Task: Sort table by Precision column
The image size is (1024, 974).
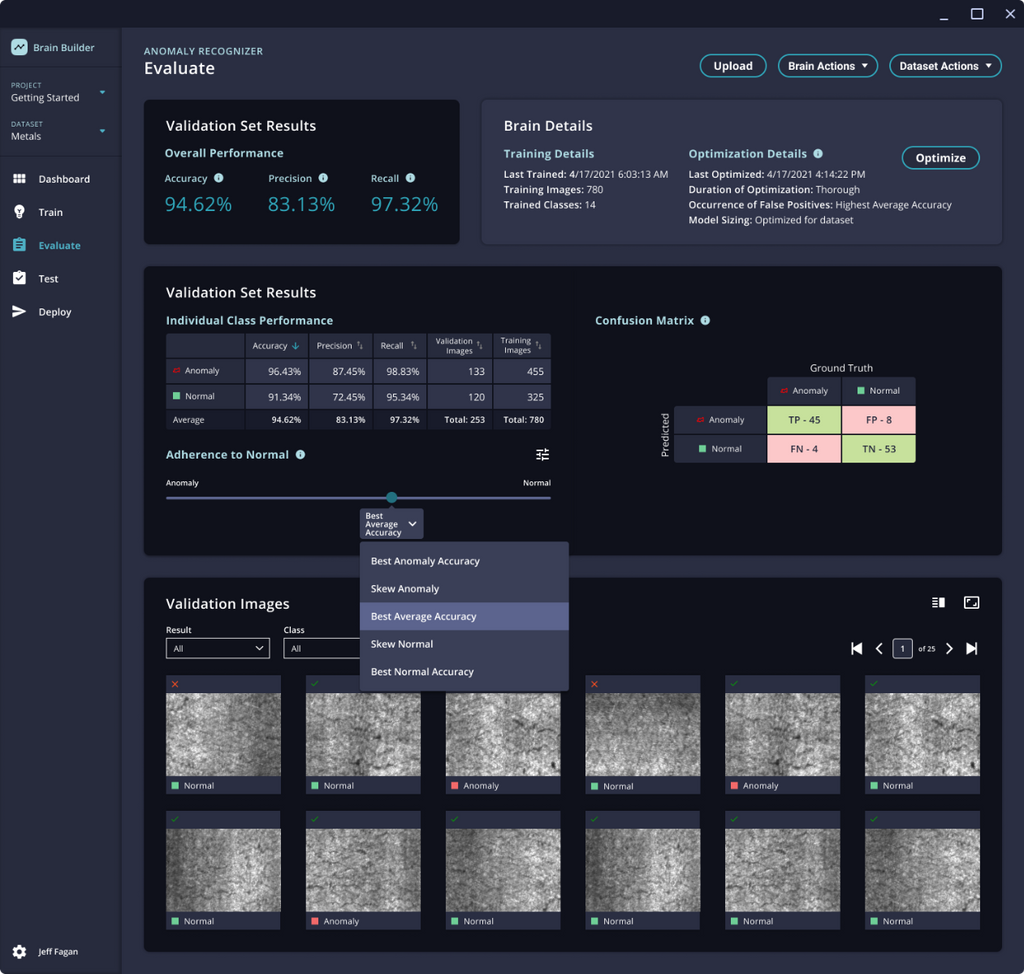Action: [x=340, y=346]
